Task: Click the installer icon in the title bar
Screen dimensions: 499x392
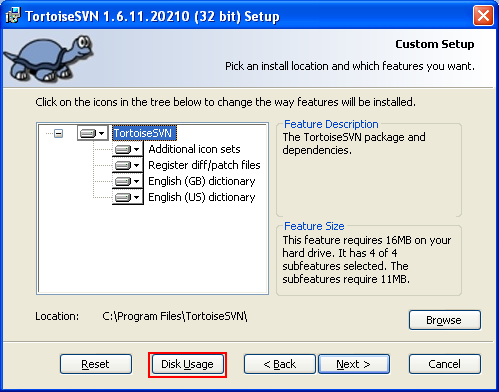Action: coord(13,15)
